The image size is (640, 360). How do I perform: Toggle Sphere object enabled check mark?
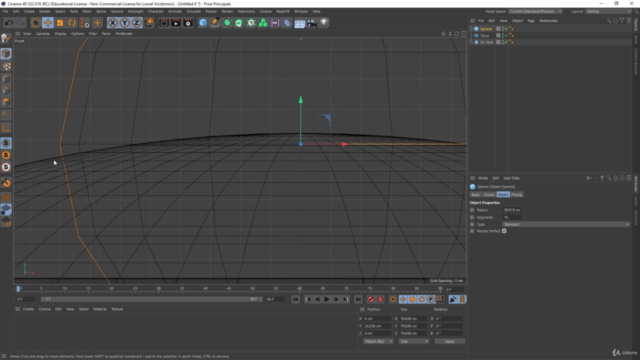coord(506,29)
